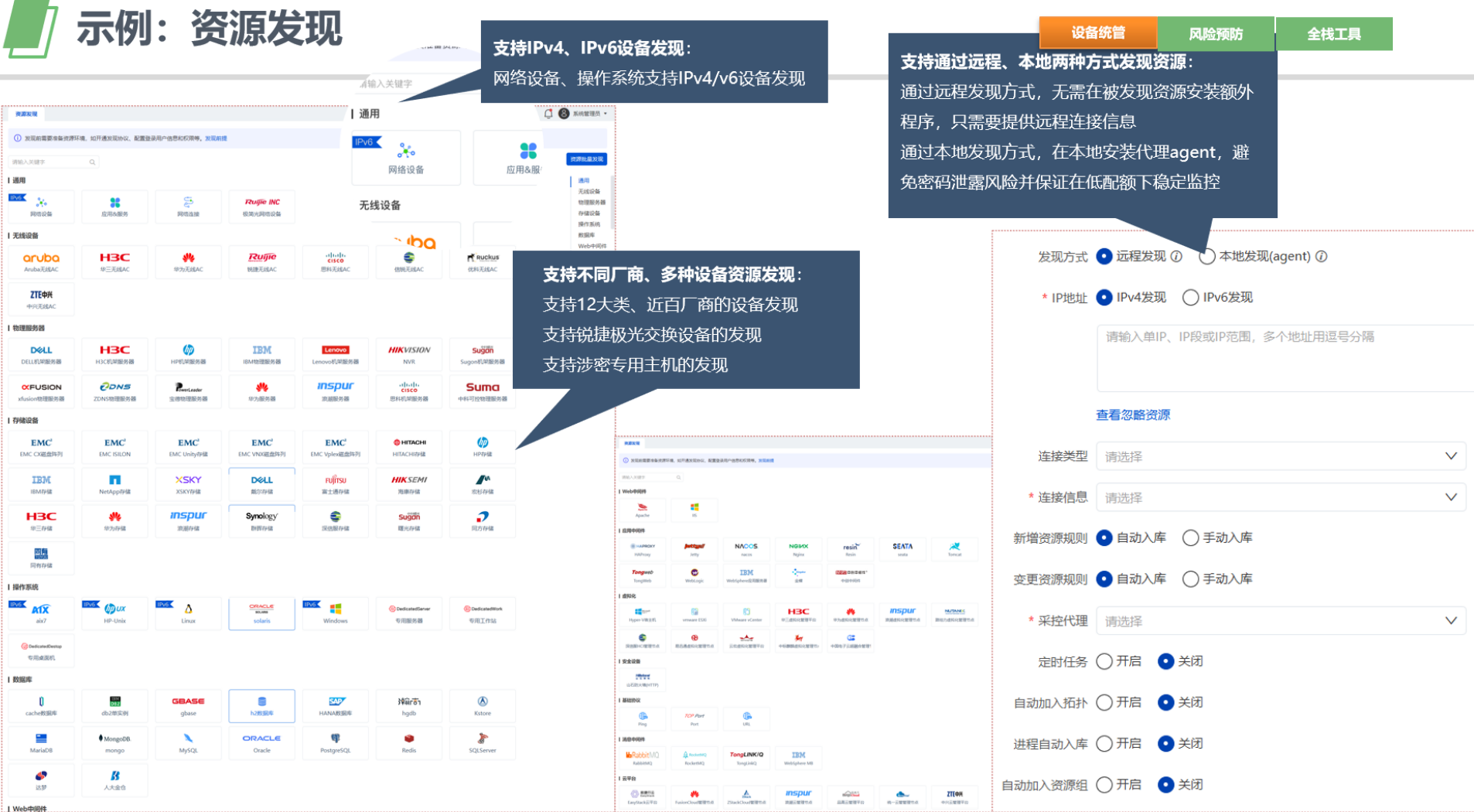Click 本地发现(agent) info help icon
1474x812 pixels.
click(x=1322, y=256)
